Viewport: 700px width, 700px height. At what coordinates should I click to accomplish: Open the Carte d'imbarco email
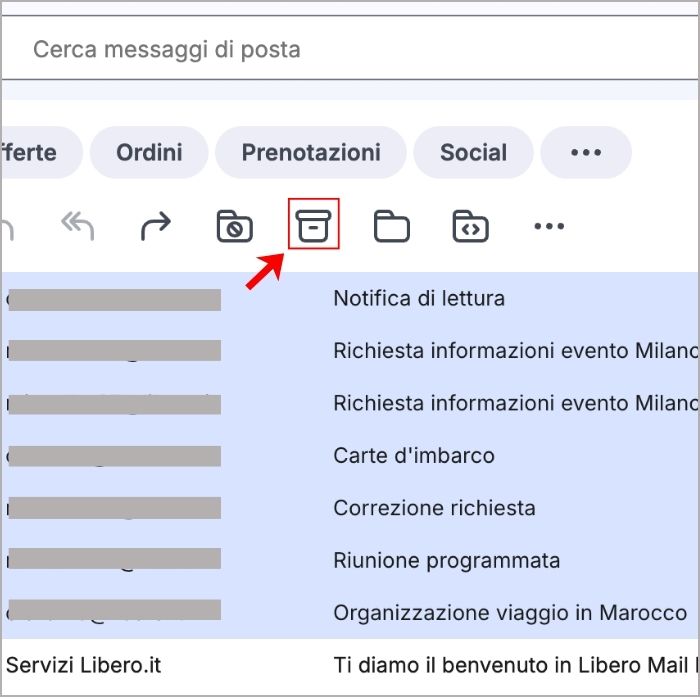(x=350, y=456)
